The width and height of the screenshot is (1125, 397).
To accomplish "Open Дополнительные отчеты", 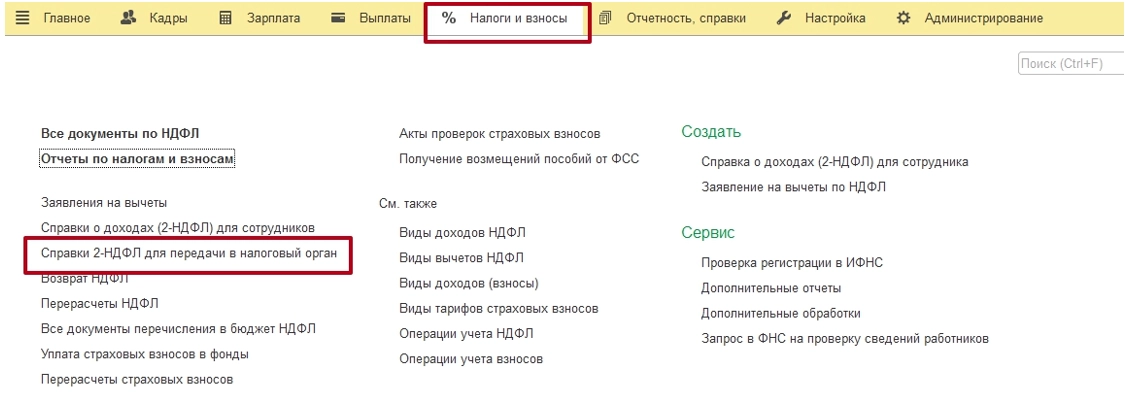I will click(771, 289).
